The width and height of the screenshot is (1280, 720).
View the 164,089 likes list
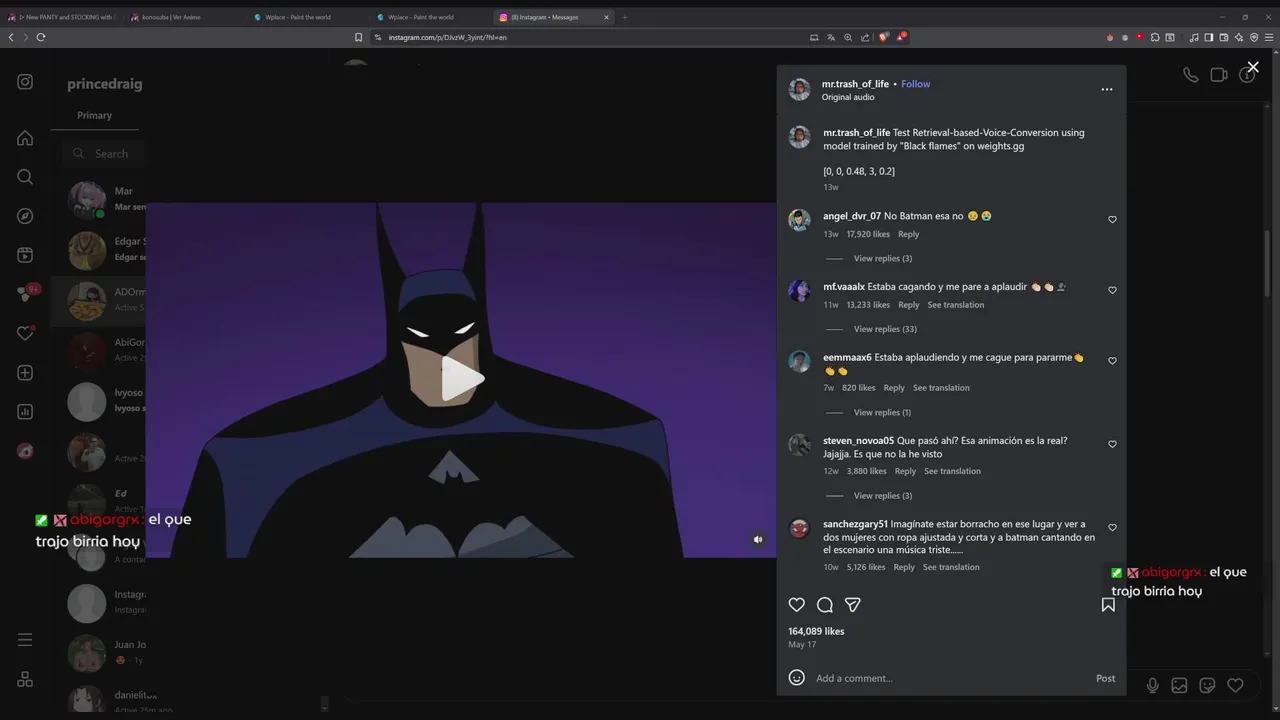point(816,631)
